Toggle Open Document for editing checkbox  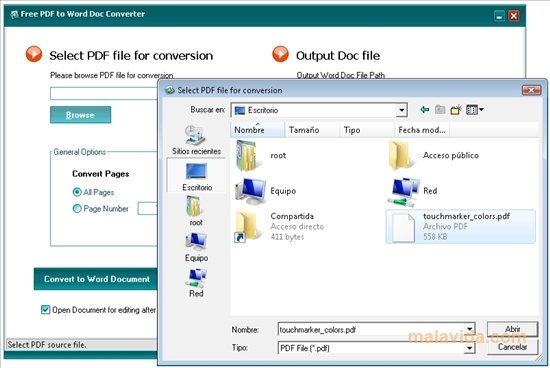point(46,309)
